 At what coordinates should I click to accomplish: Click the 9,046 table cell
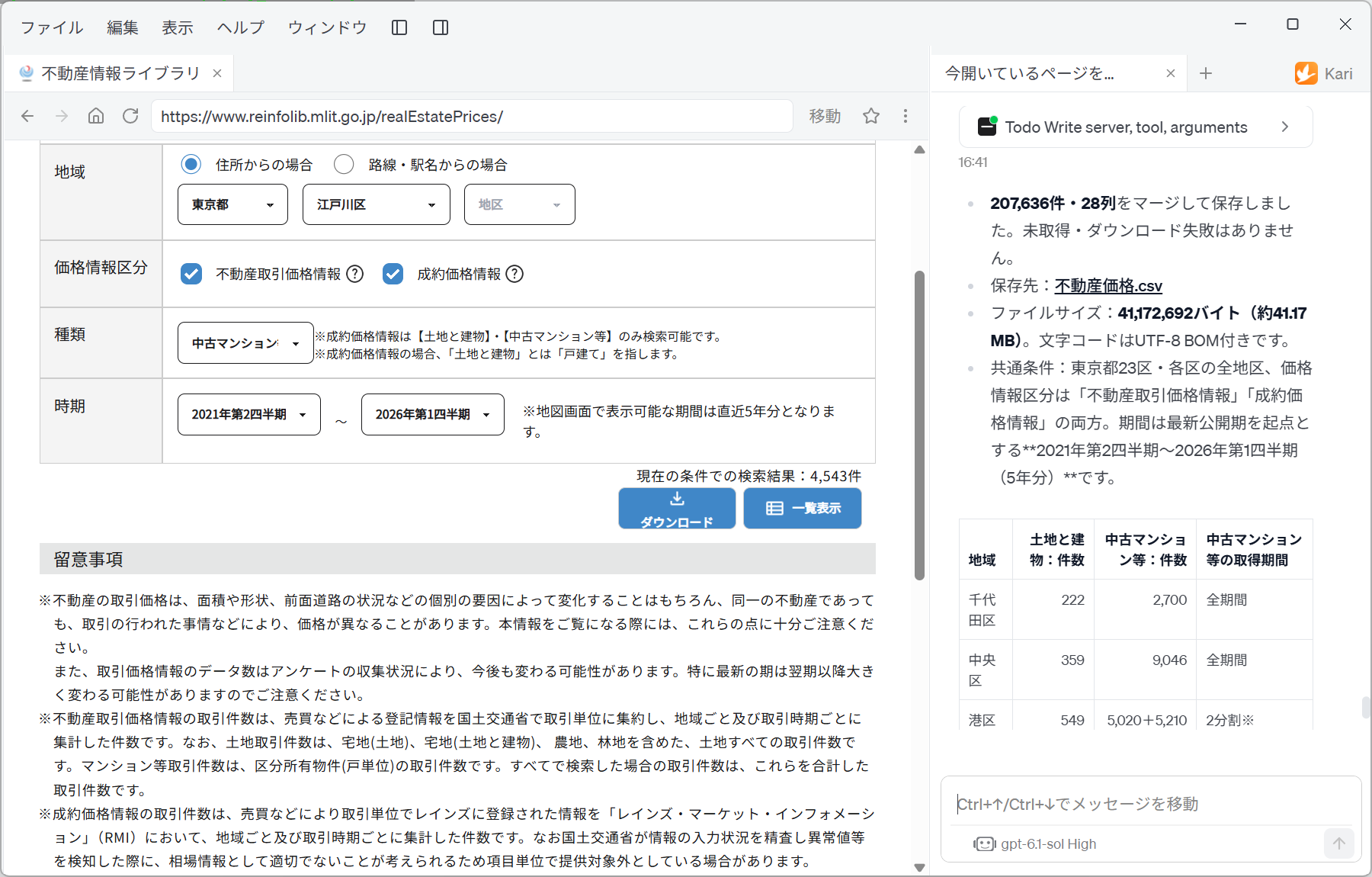click(1146, 670)
